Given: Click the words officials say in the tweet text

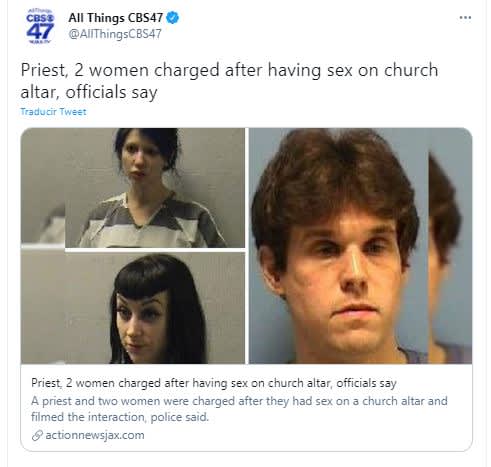Looking at the screenshot, I should tap(111, 93).
